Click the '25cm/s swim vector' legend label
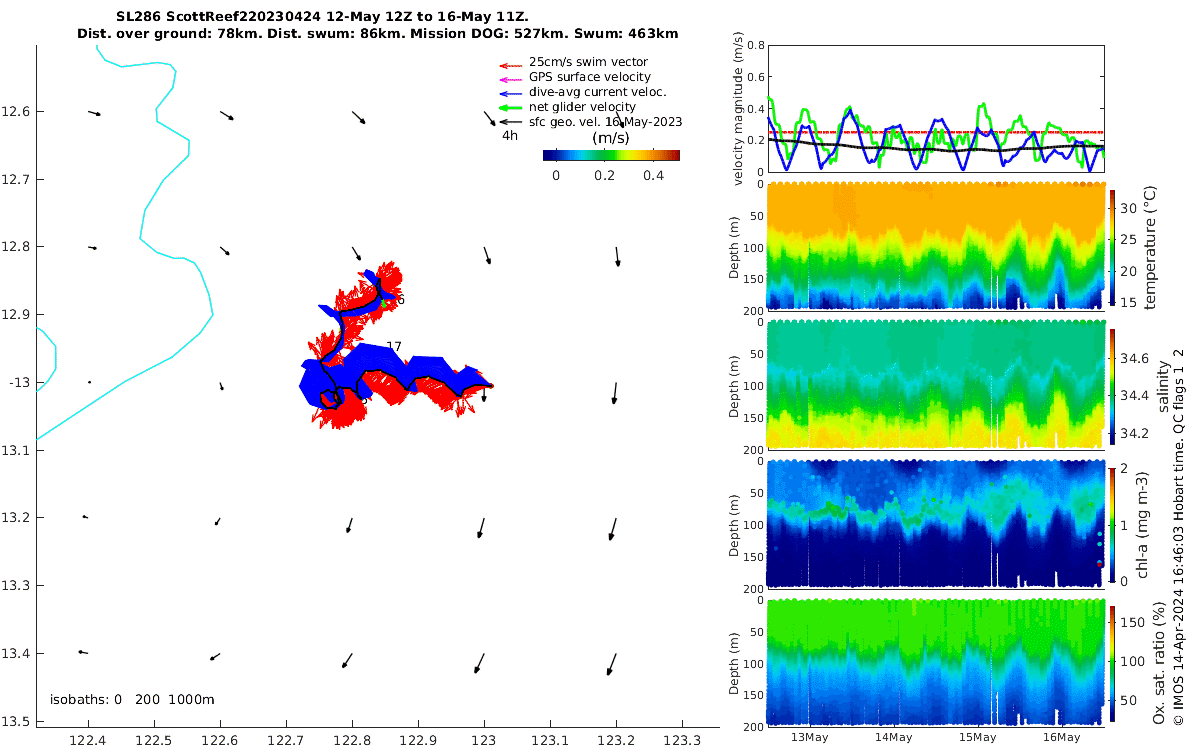1200x750 pixels. (590, 62)
